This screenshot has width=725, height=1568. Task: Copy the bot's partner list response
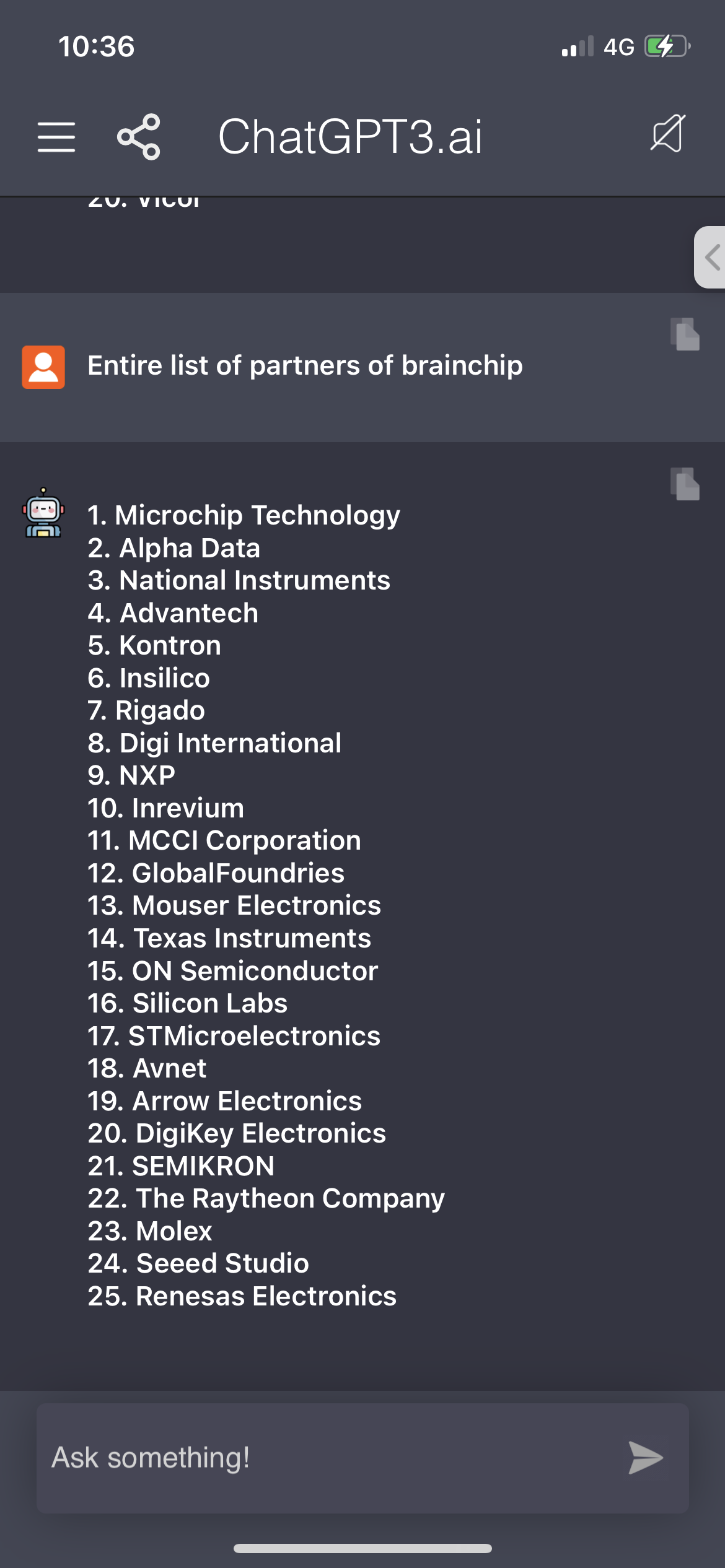pos(685,484)
